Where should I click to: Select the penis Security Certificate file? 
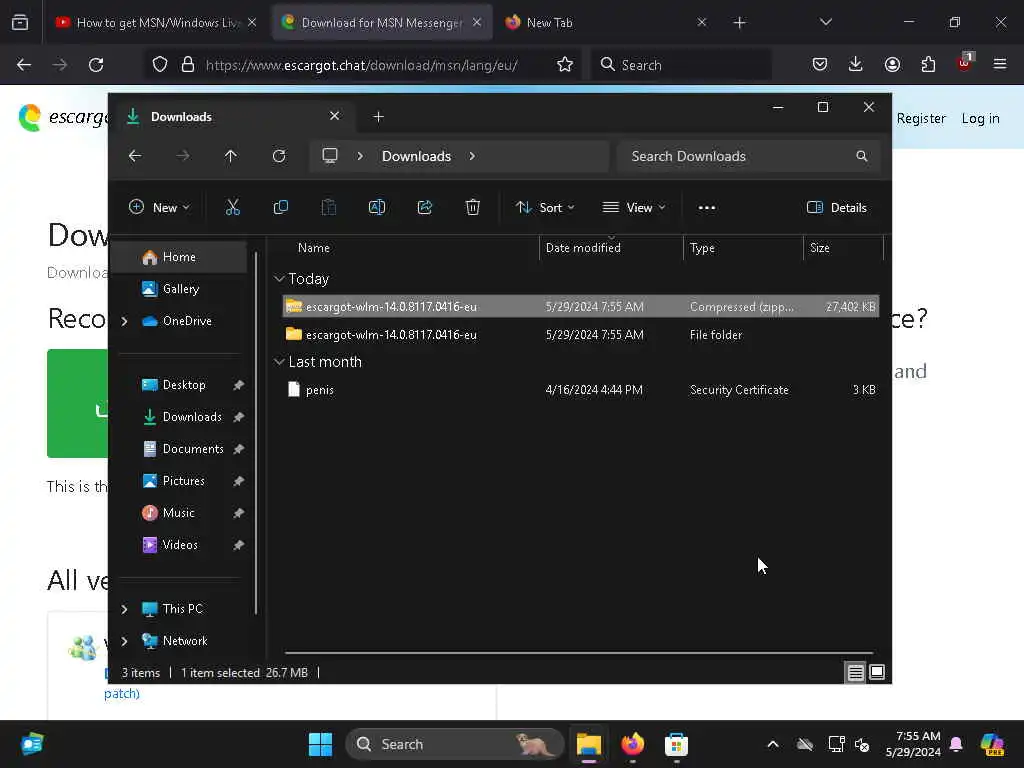[x=581, y=389]
